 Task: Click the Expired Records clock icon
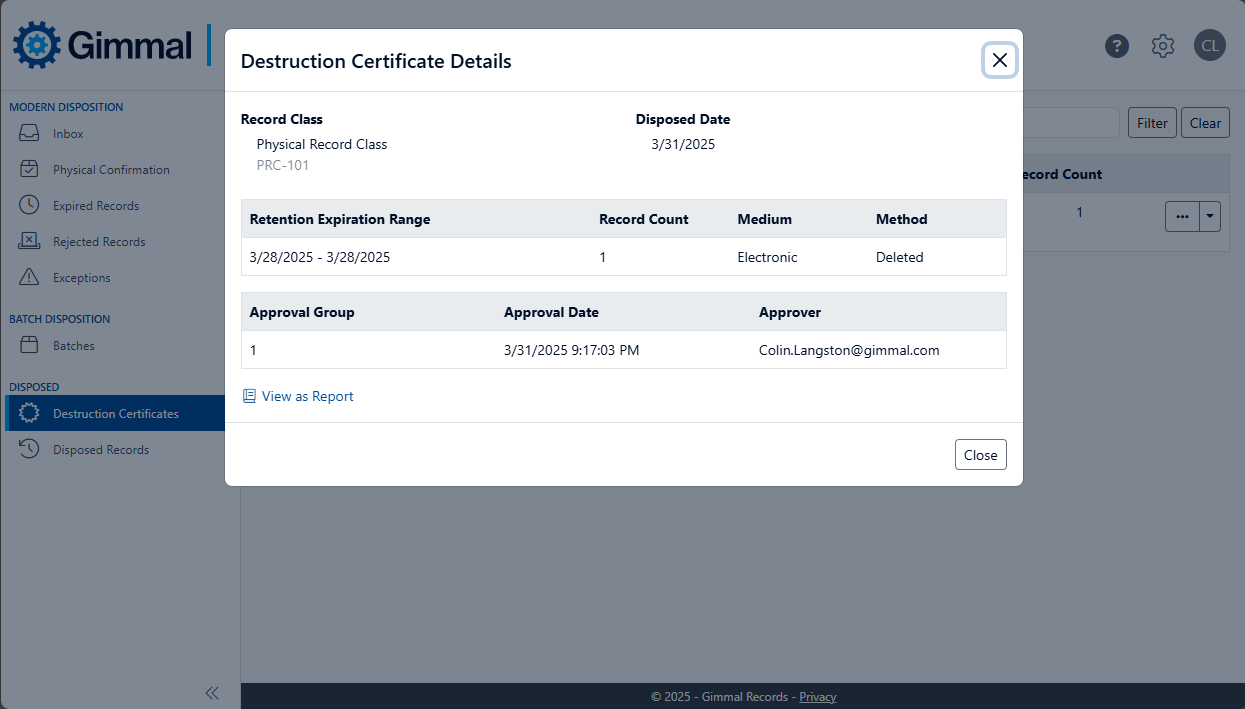30,205
